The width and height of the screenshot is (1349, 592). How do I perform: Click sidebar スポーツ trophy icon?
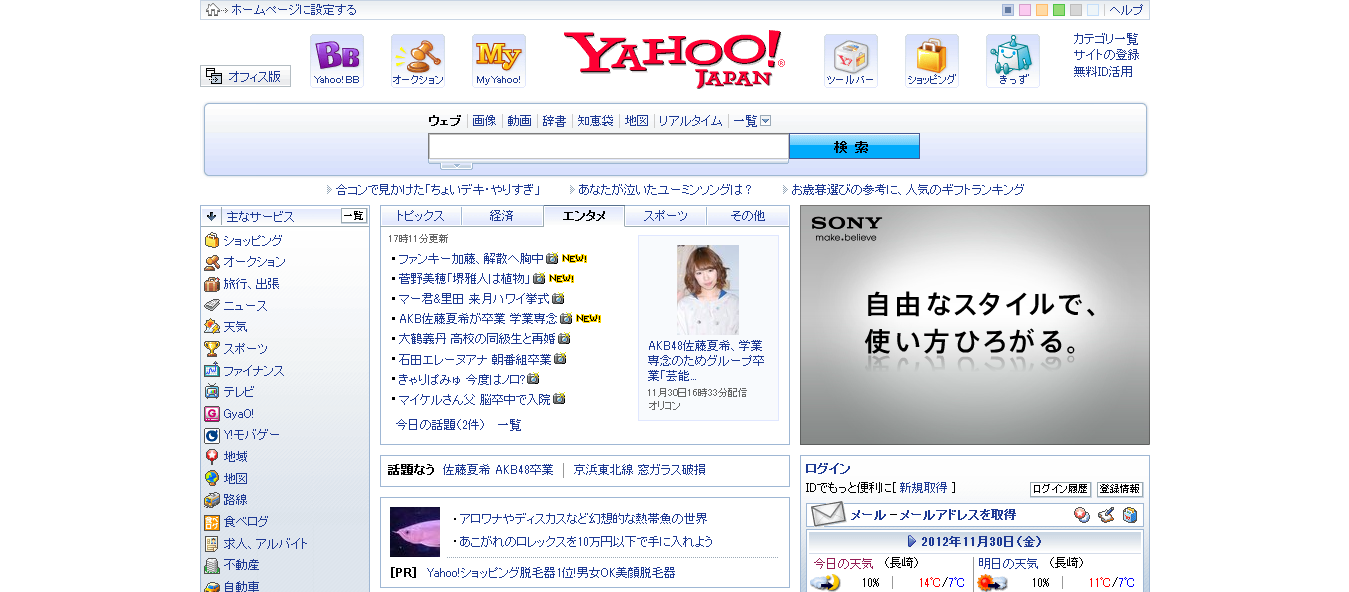(212, 349)
